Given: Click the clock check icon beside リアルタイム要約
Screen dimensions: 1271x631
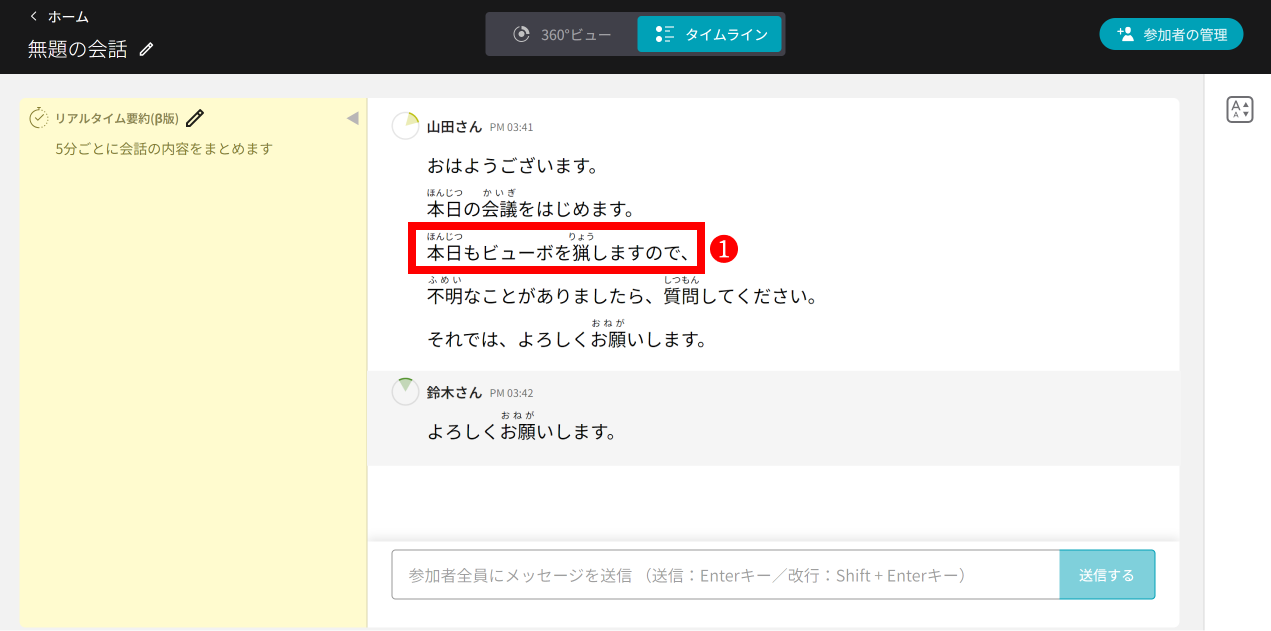Looking at the screenshot, I should tap(37, 116).
